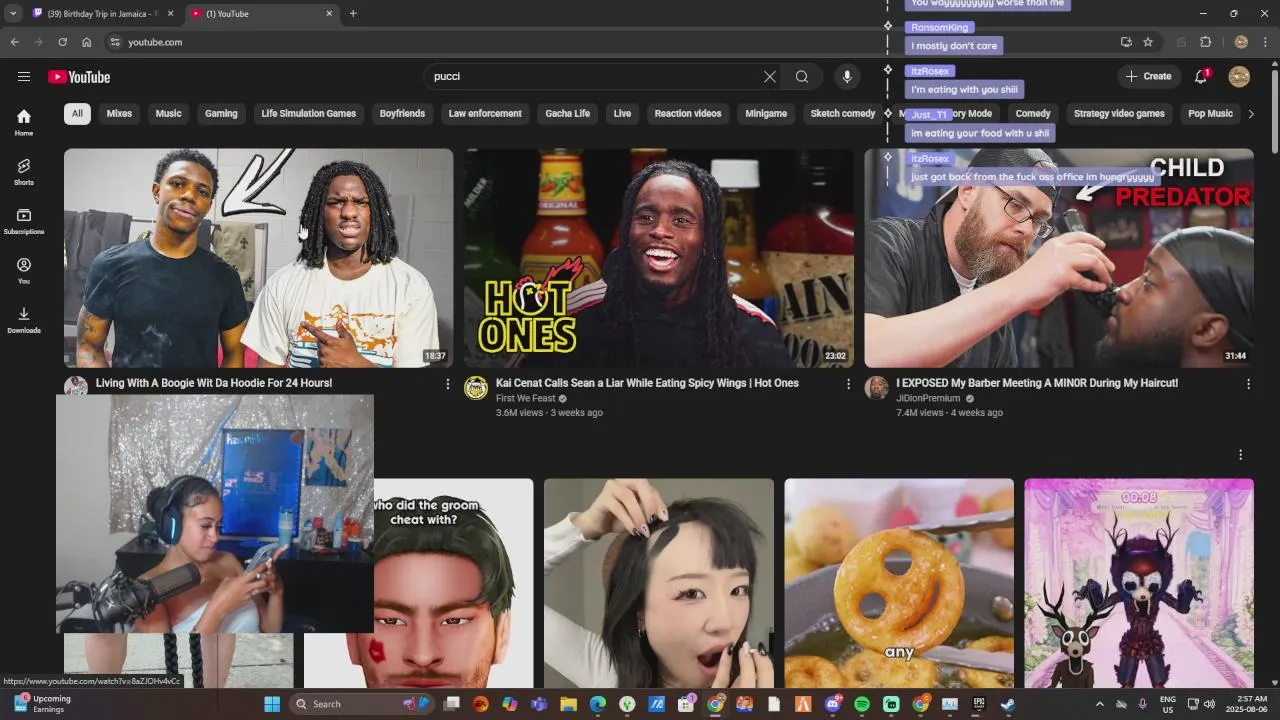Image resolution: width=1280 pixels, height=720 pixels.
Task: Select the Gacha Life chip
Action: [568, 114]
